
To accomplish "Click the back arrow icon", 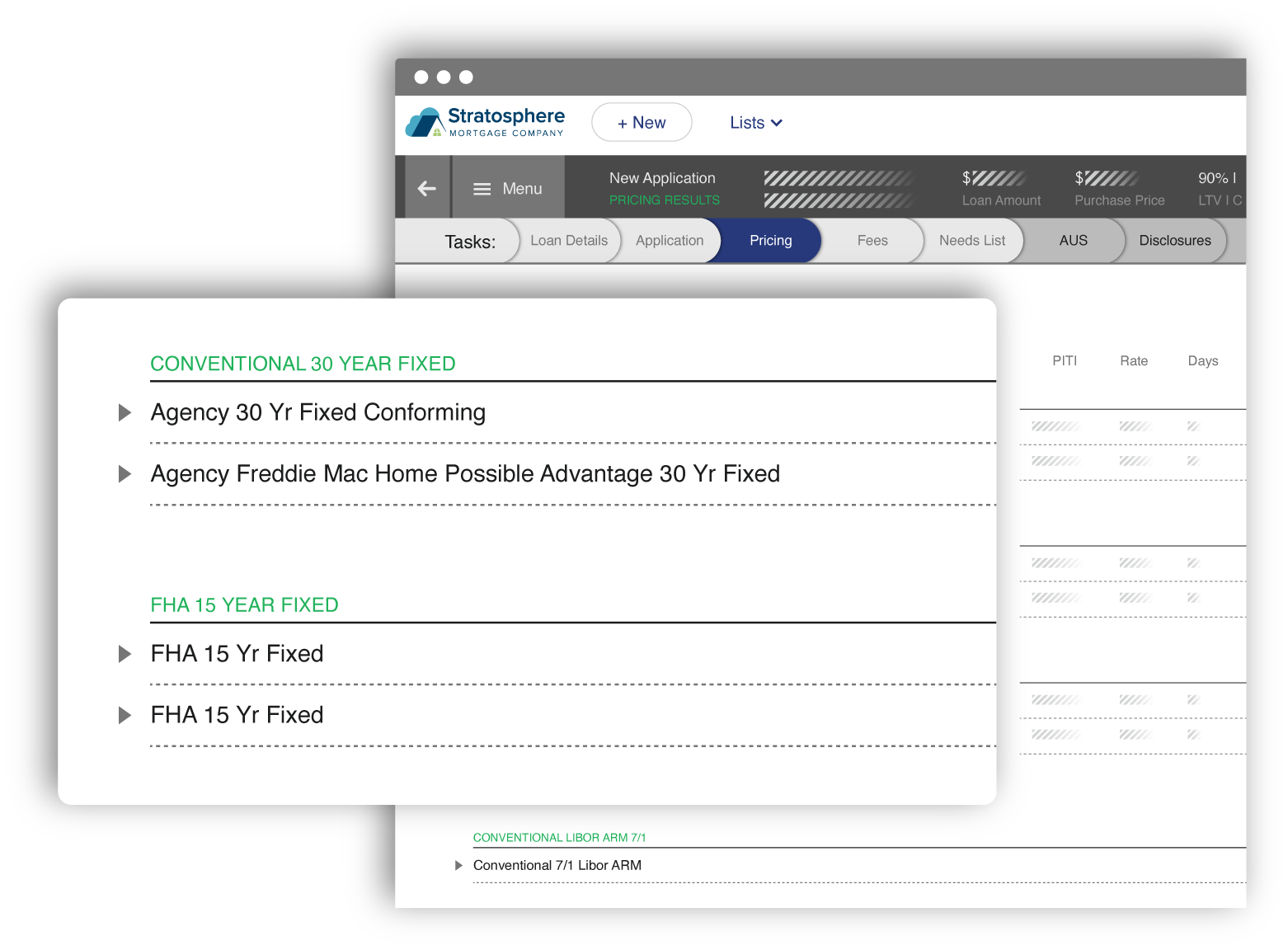I will [426, 188].
